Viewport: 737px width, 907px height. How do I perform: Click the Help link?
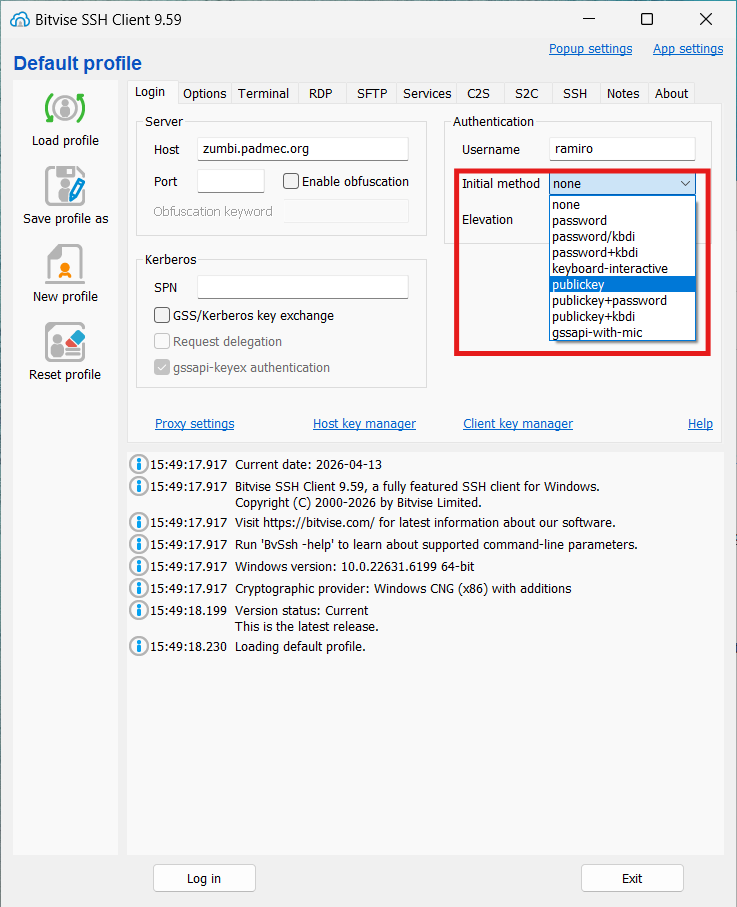pos(700,423)
